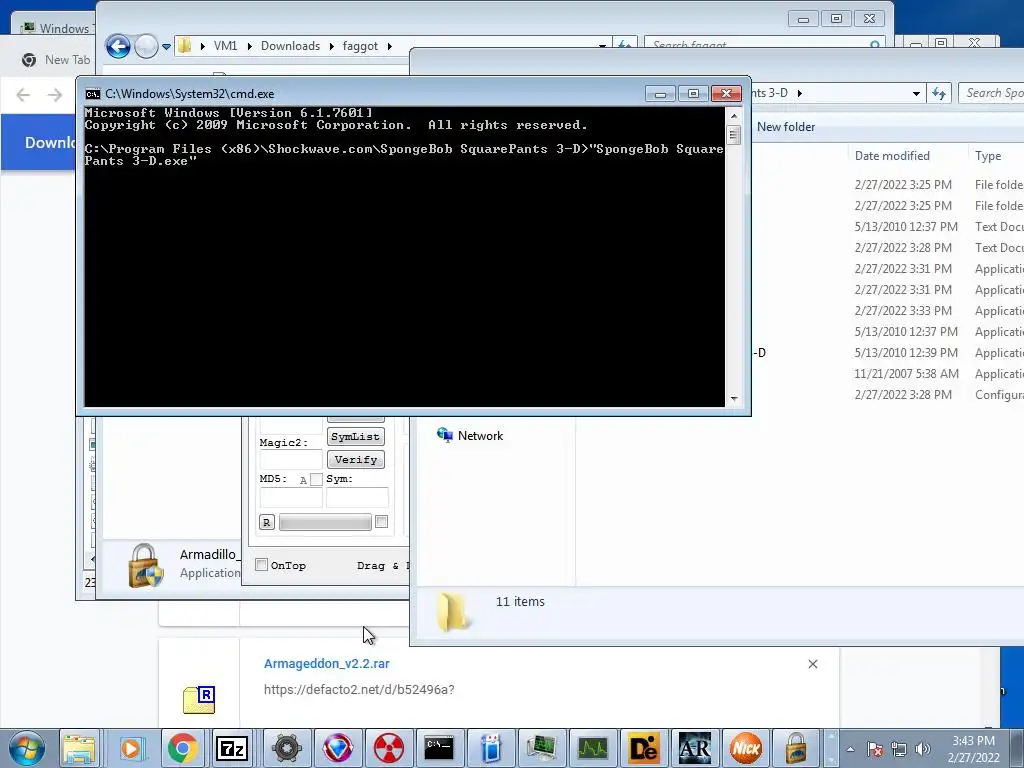
Task: Open the Windows Start menu
Action: (x=26, y=748)
